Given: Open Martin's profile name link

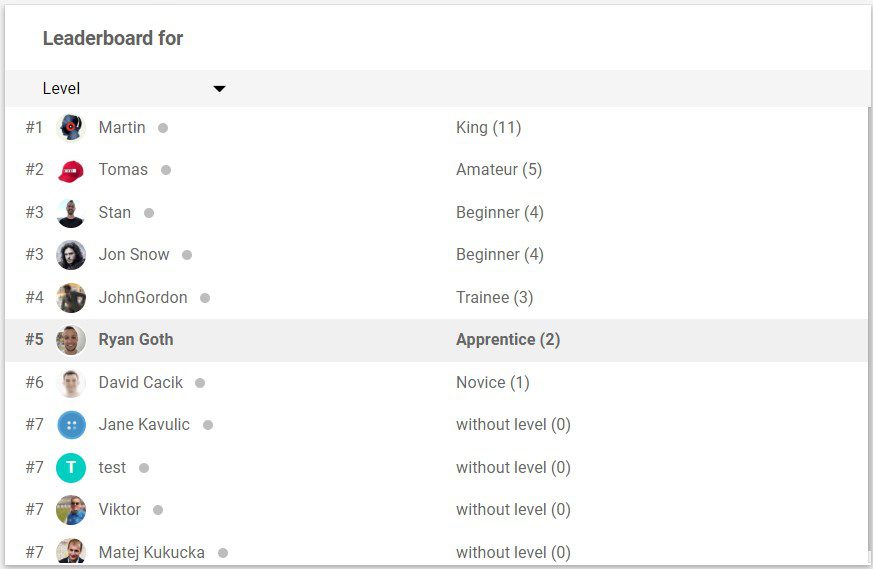Looking at the screenshot, I should (x=122, y=128).
